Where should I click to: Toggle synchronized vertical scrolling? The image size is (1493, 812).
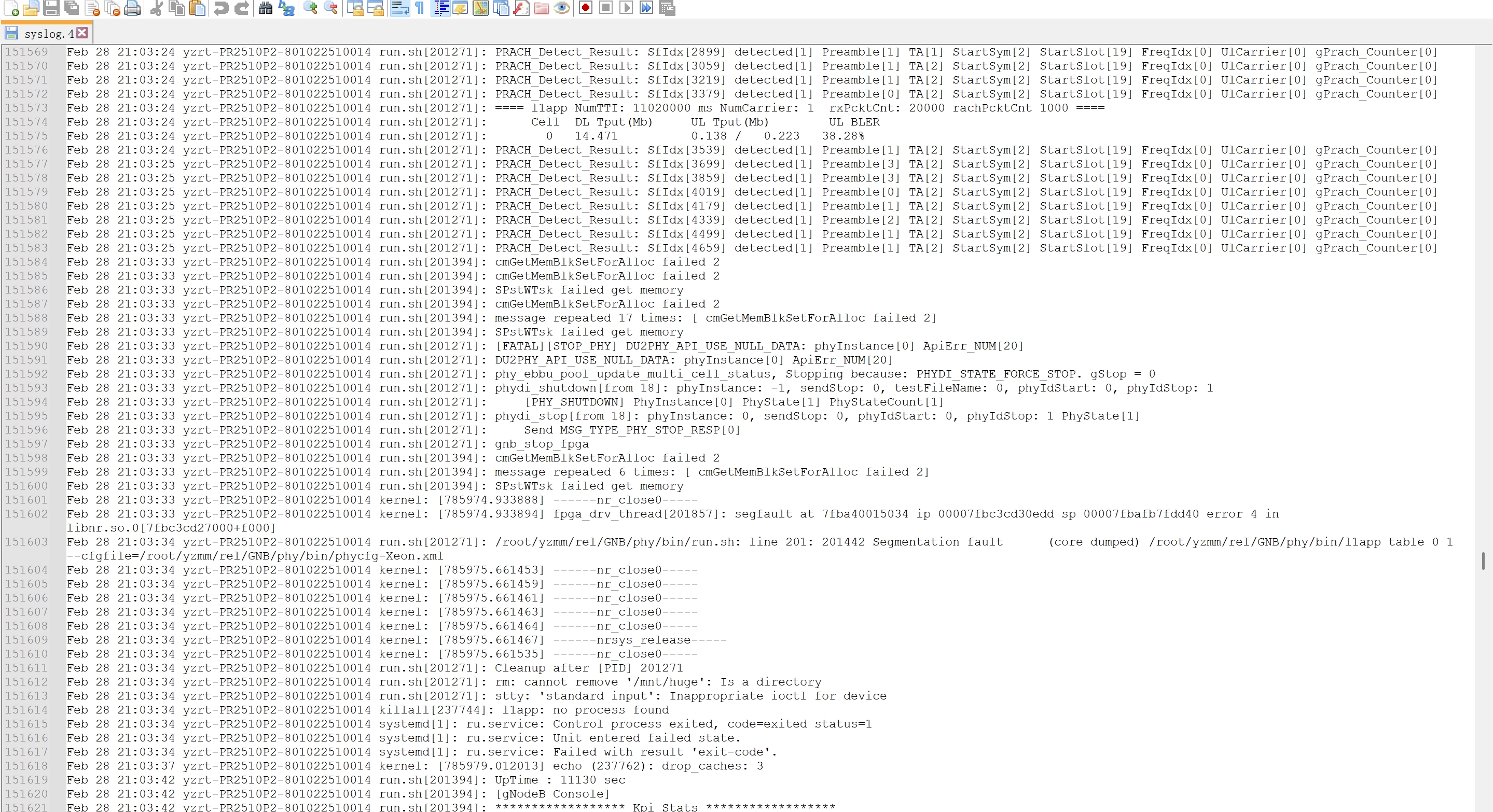point(355,8)
